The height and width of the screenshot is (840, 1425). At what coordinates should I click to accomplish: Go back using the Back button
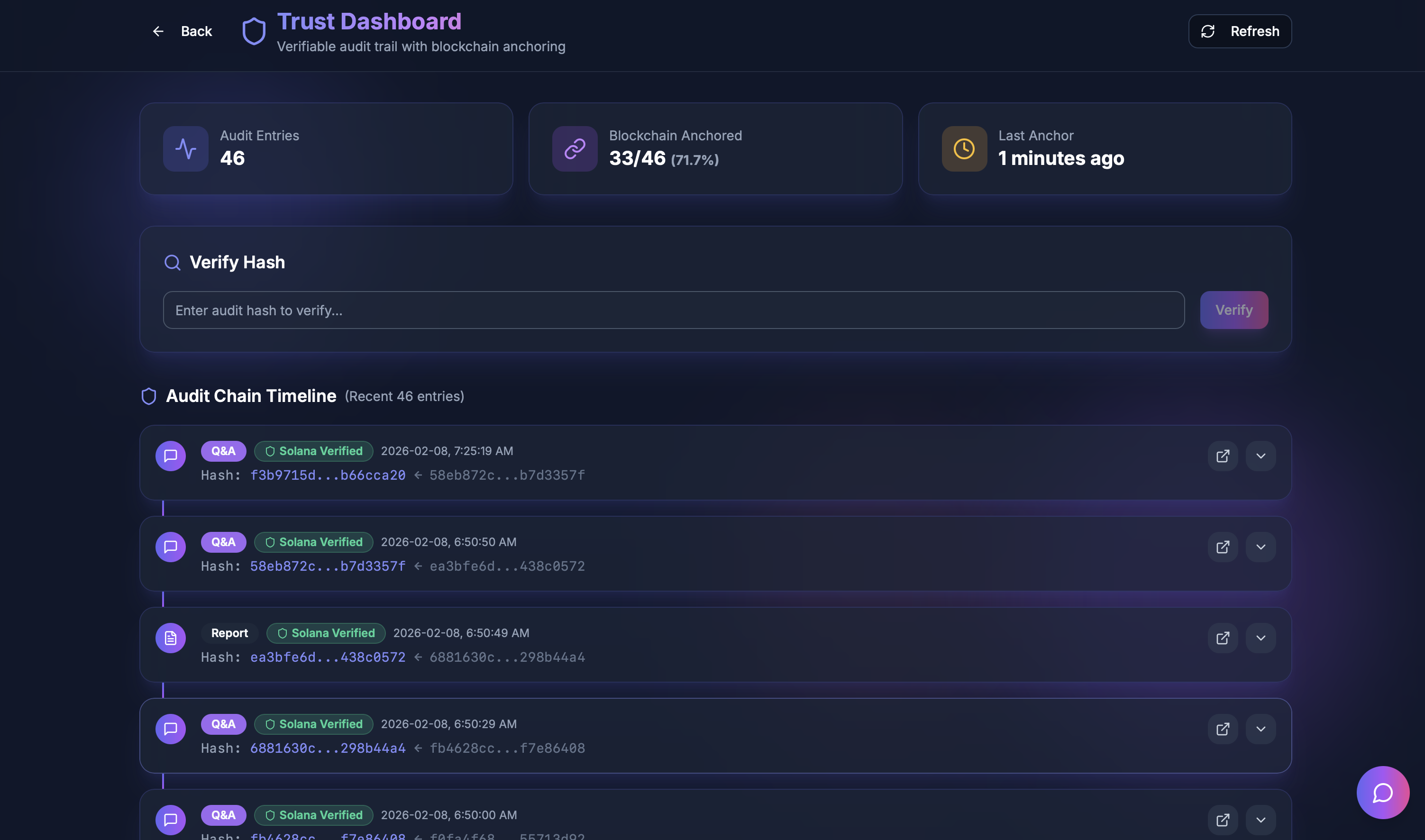182,31
